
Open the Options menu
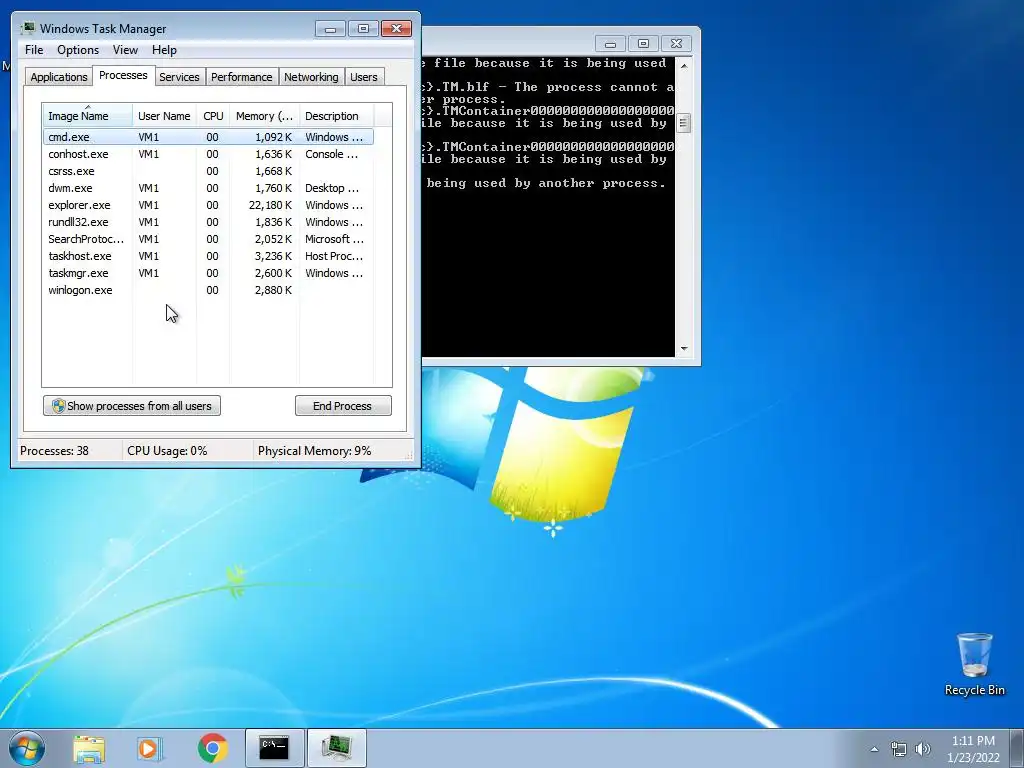78,50
